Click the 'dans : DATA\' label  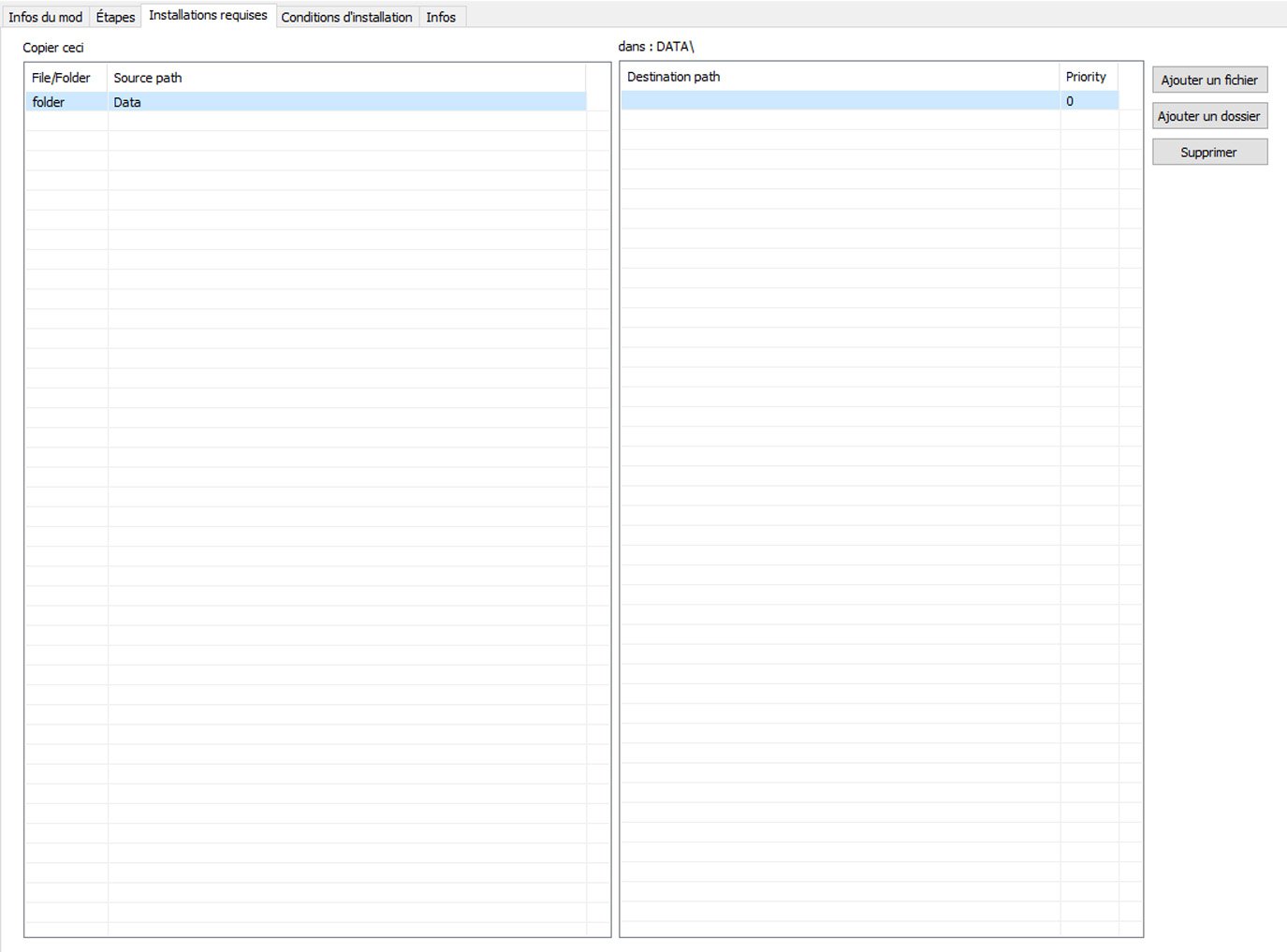click(656, 46)
